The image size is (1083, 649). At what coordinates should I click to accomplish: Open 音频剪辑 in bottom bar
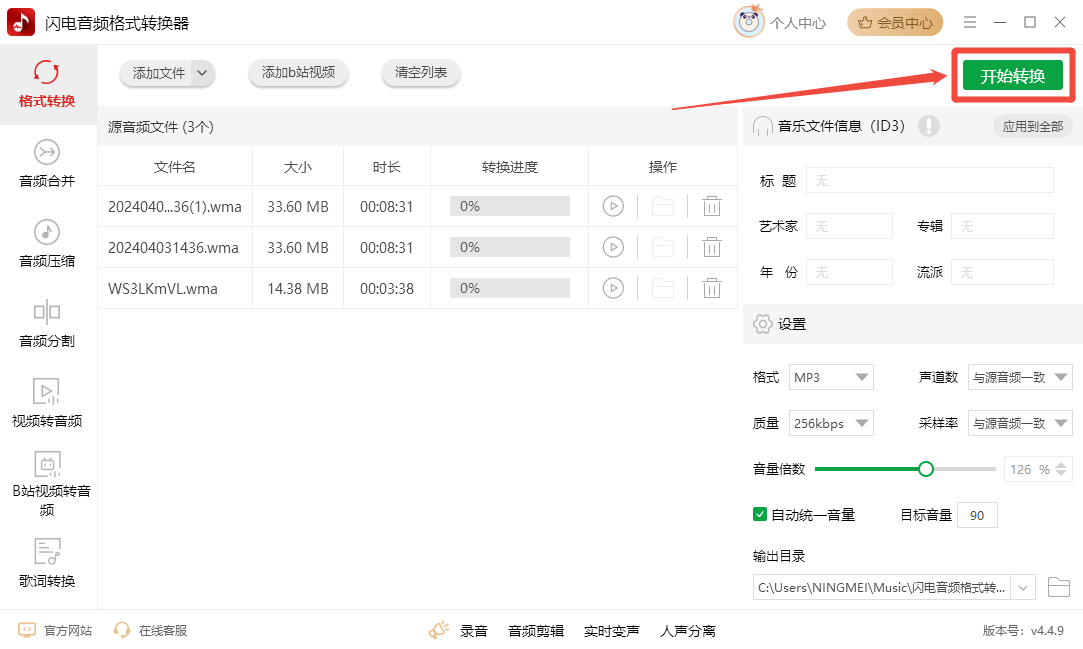click(x=536, y=630)
